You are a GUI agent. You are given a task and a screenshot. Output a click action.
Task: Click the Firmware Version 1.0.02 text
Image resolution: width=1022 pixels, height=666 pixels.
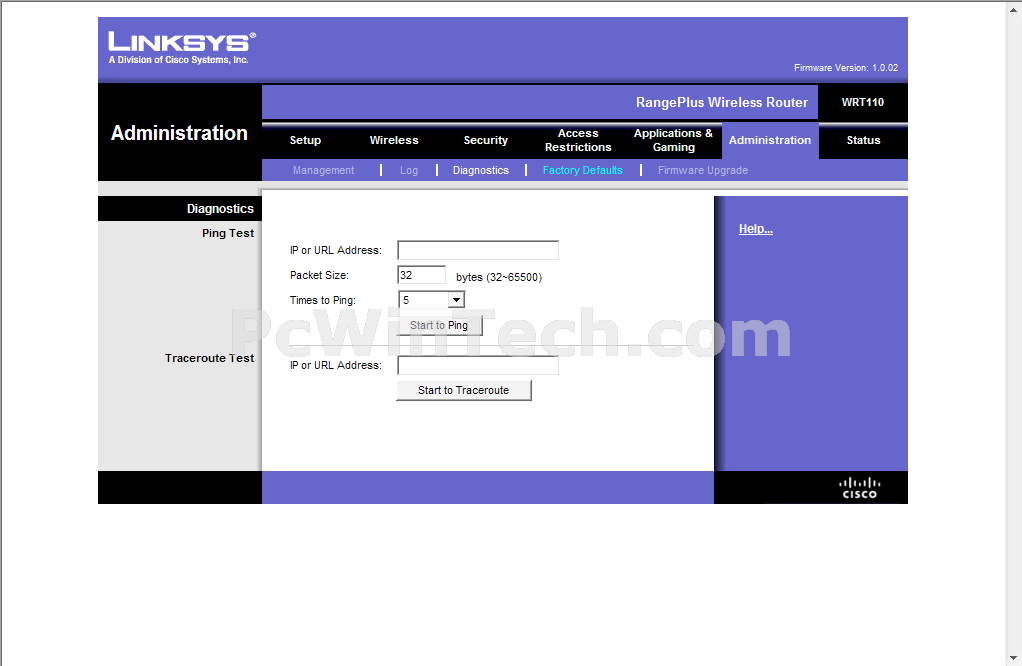[846, 68]
